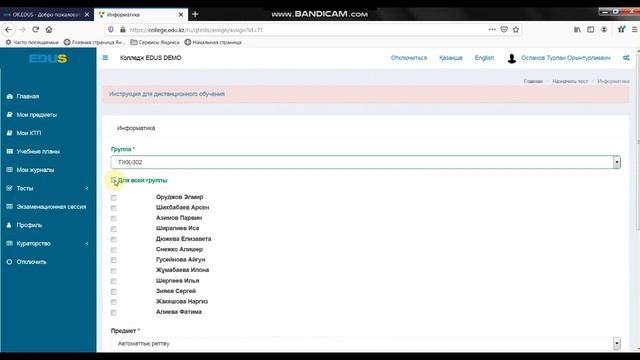Click the Pocket save icon
Viewport: 640px width, 360px height.
pyautogui.click(x=504, y=30)
